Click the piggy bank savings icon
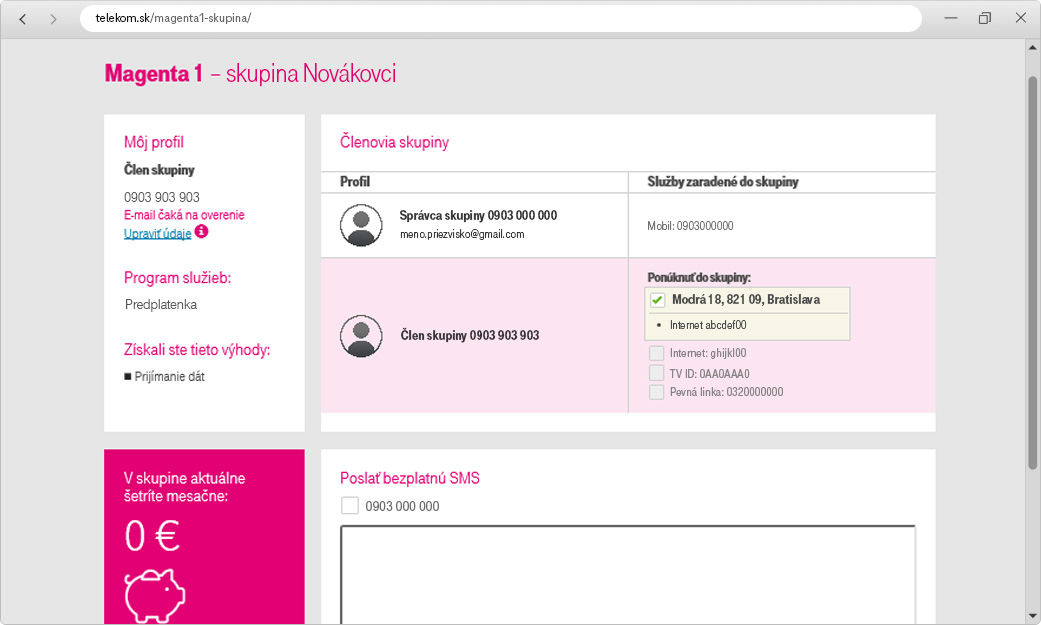 155,595
